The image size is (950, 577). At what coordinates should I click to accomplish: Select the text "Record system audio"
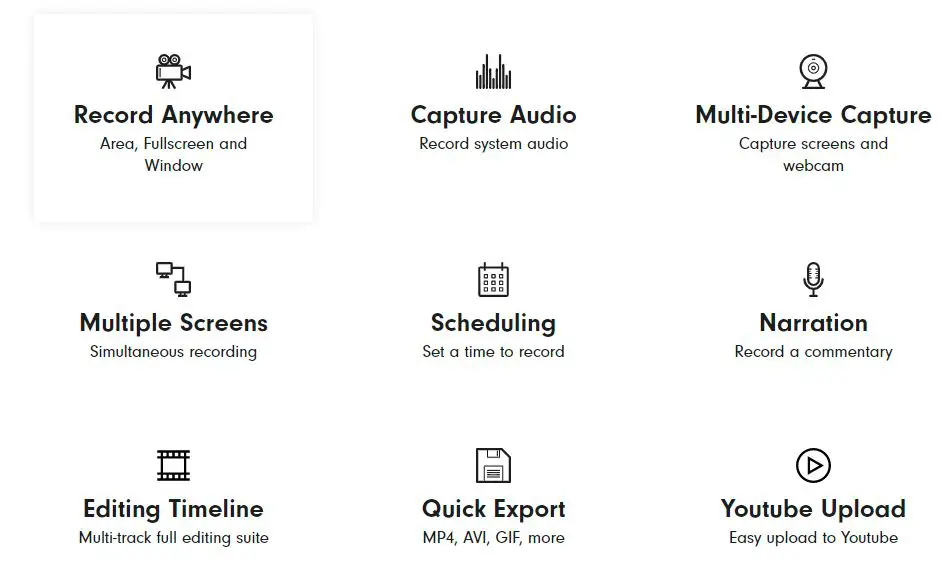pyautogui.click(x=493, y=144)
